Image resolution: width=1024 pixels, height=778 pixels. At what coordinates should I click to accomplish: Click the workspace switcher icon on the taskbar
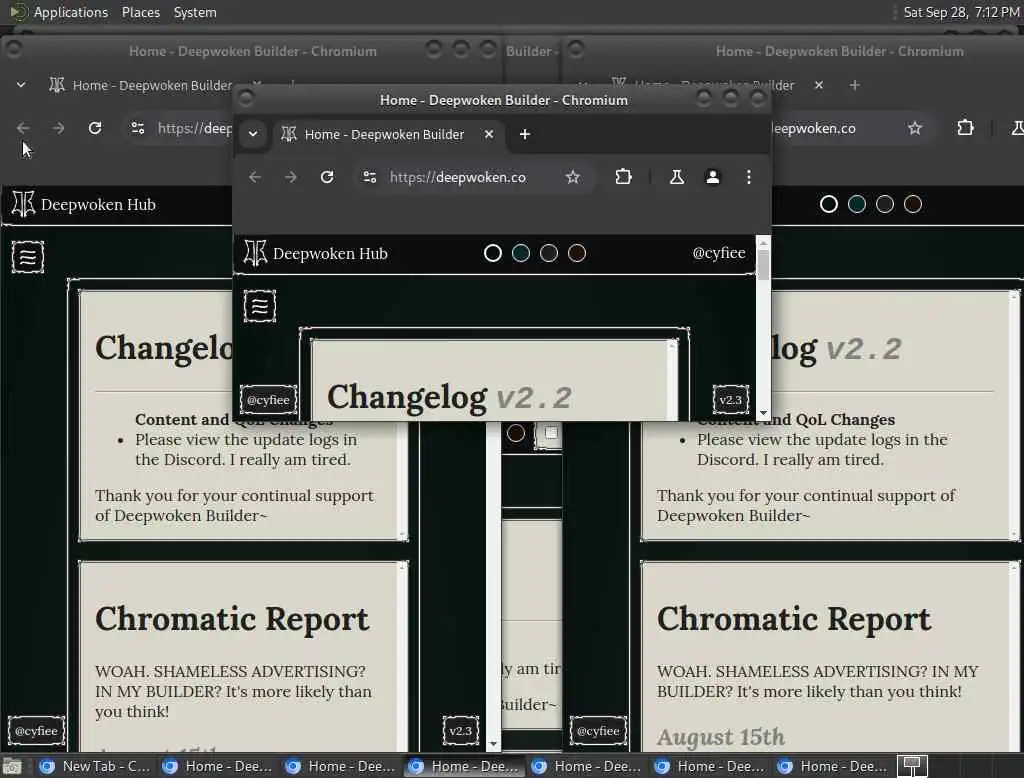(x=912, y=766)
